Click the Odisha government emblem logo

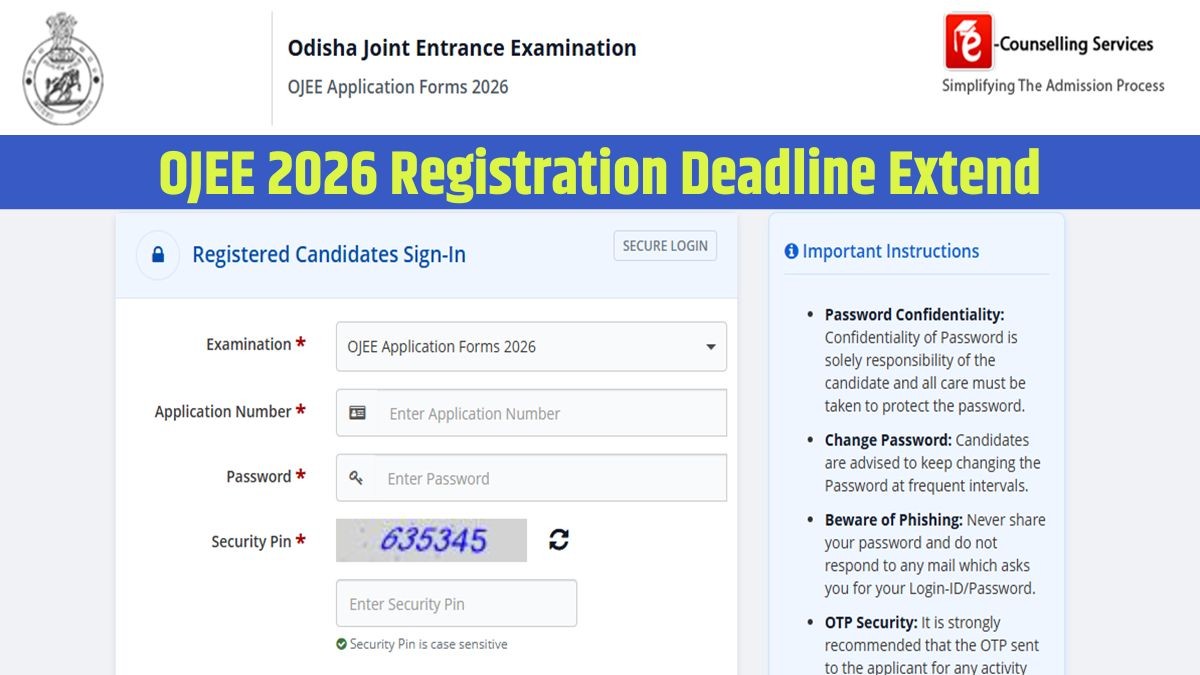pyautogui.click(x=63, y=68)
